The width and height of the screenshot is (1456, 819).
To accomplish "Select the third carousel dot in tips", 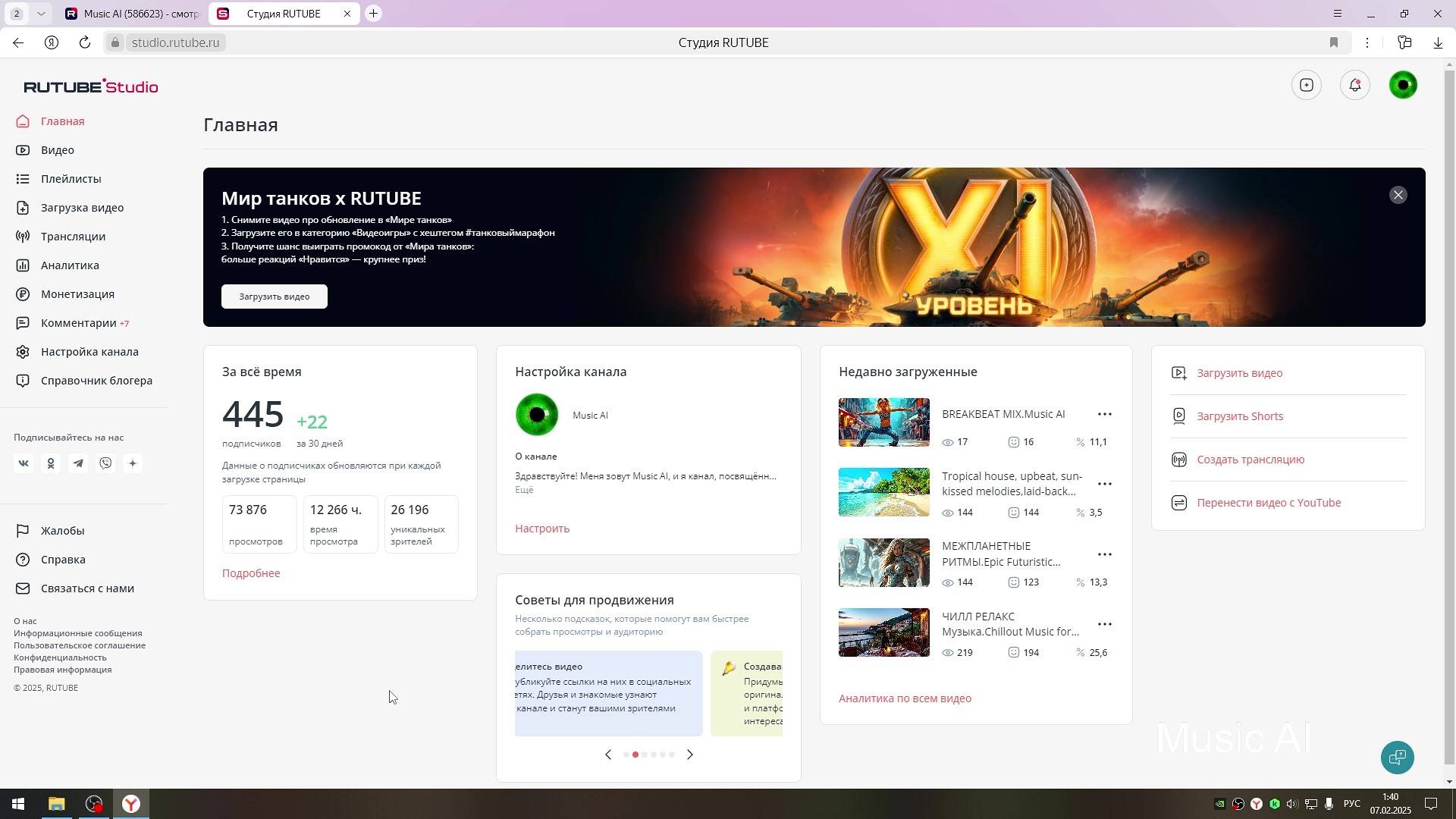I will [645, 755].
